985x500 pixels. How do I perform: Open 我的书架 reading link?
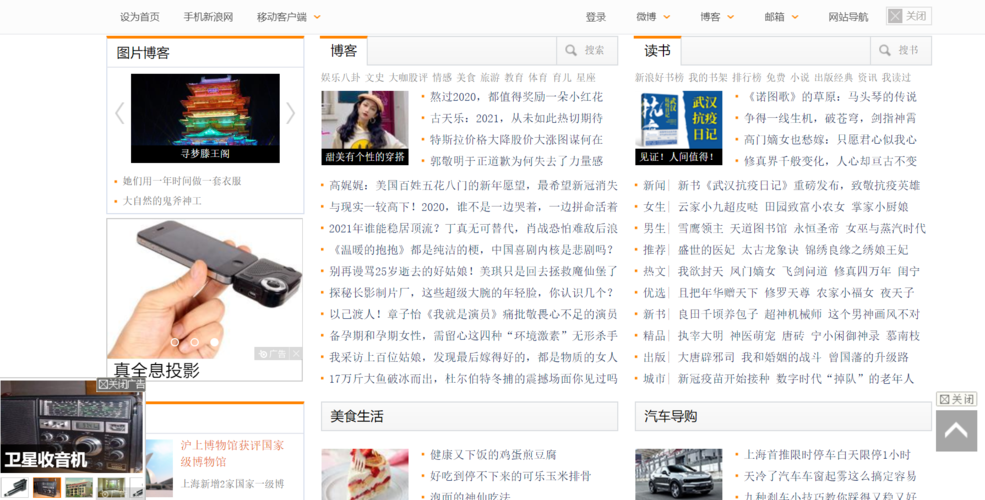[x=708, y=77]
